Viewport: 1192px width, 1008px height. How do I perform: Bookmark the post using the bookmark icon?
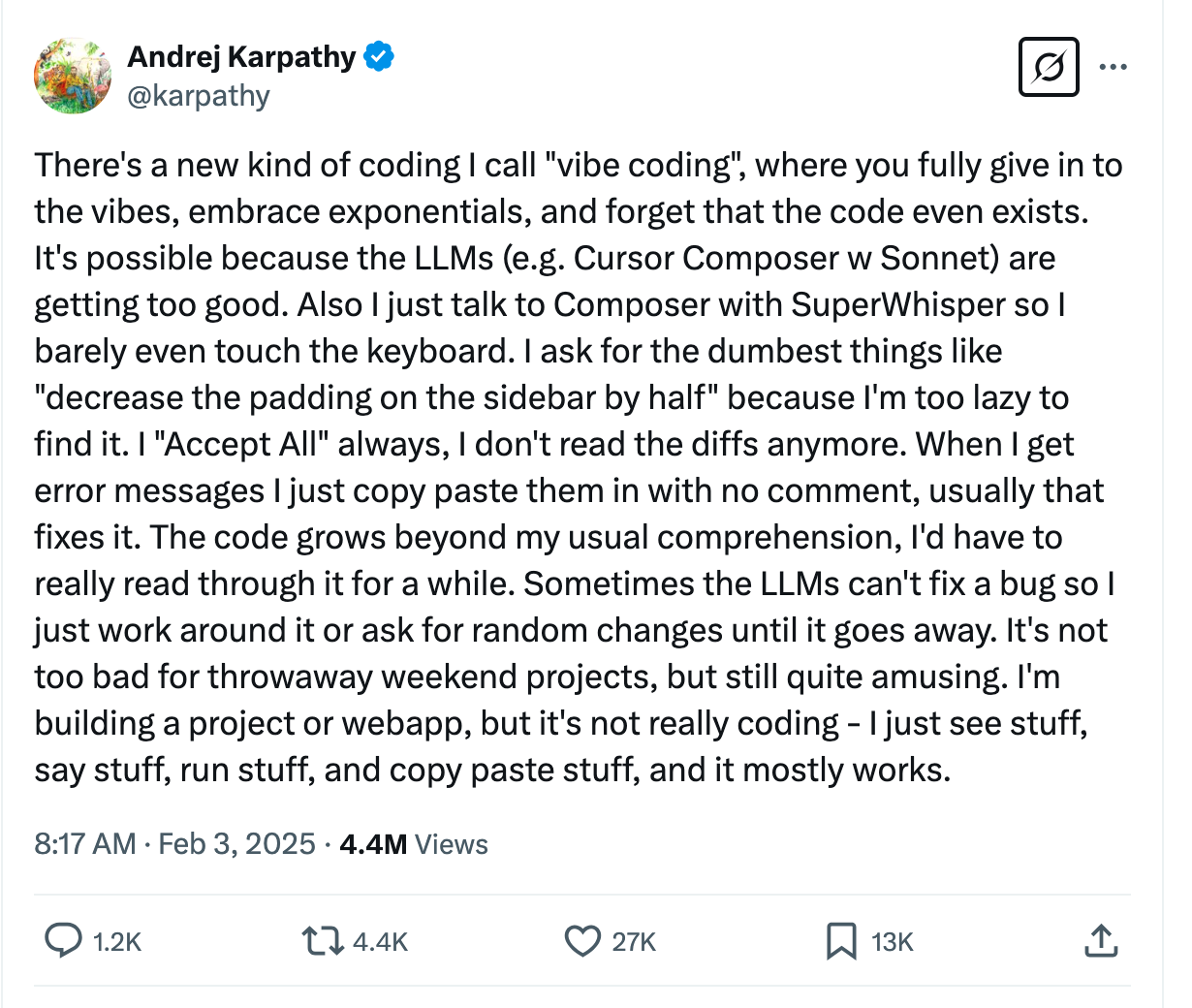point(841,941)
